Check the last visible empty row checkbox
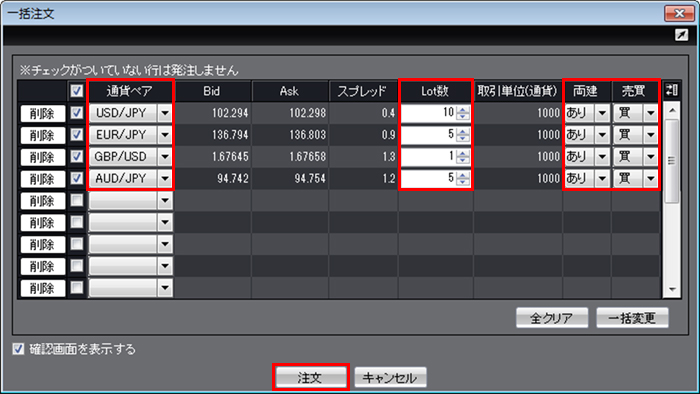Image resolution: width=700 pixels, height=394 pixels. pos(77,288)
